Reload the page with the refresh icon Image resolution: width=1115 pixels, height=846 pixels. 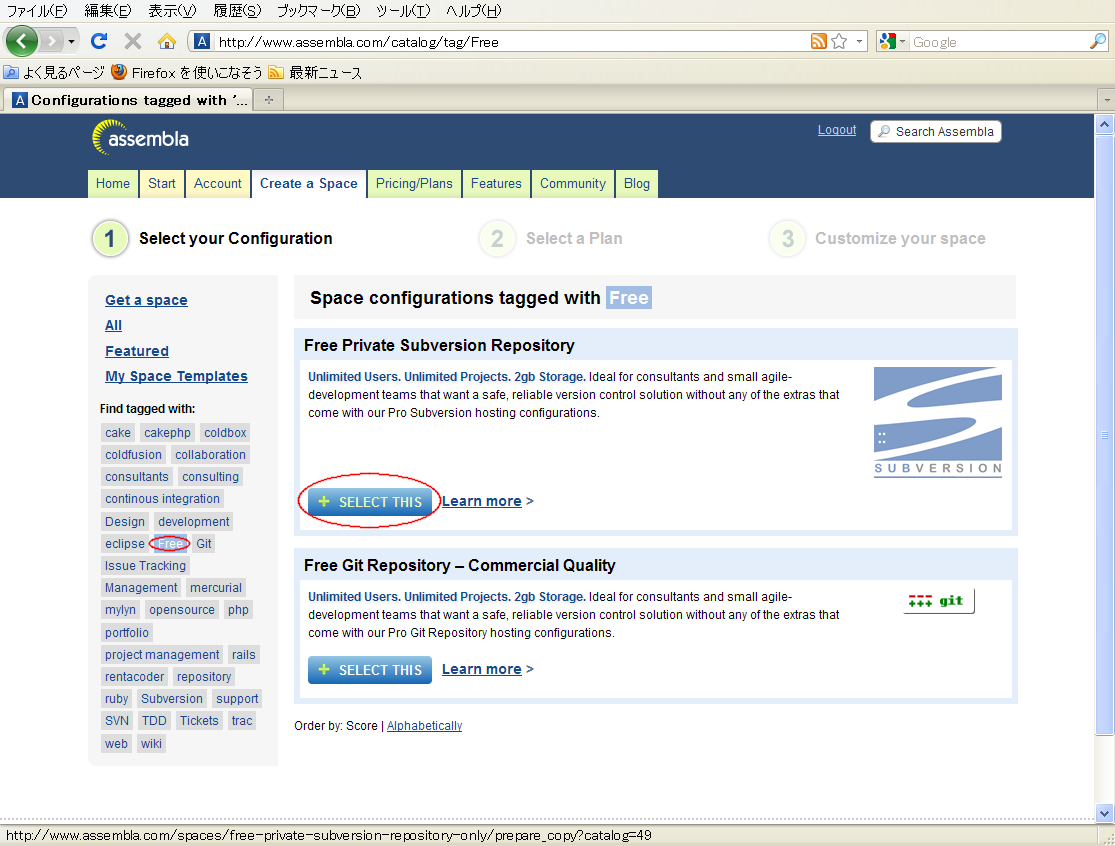click(x=98, y=41)
